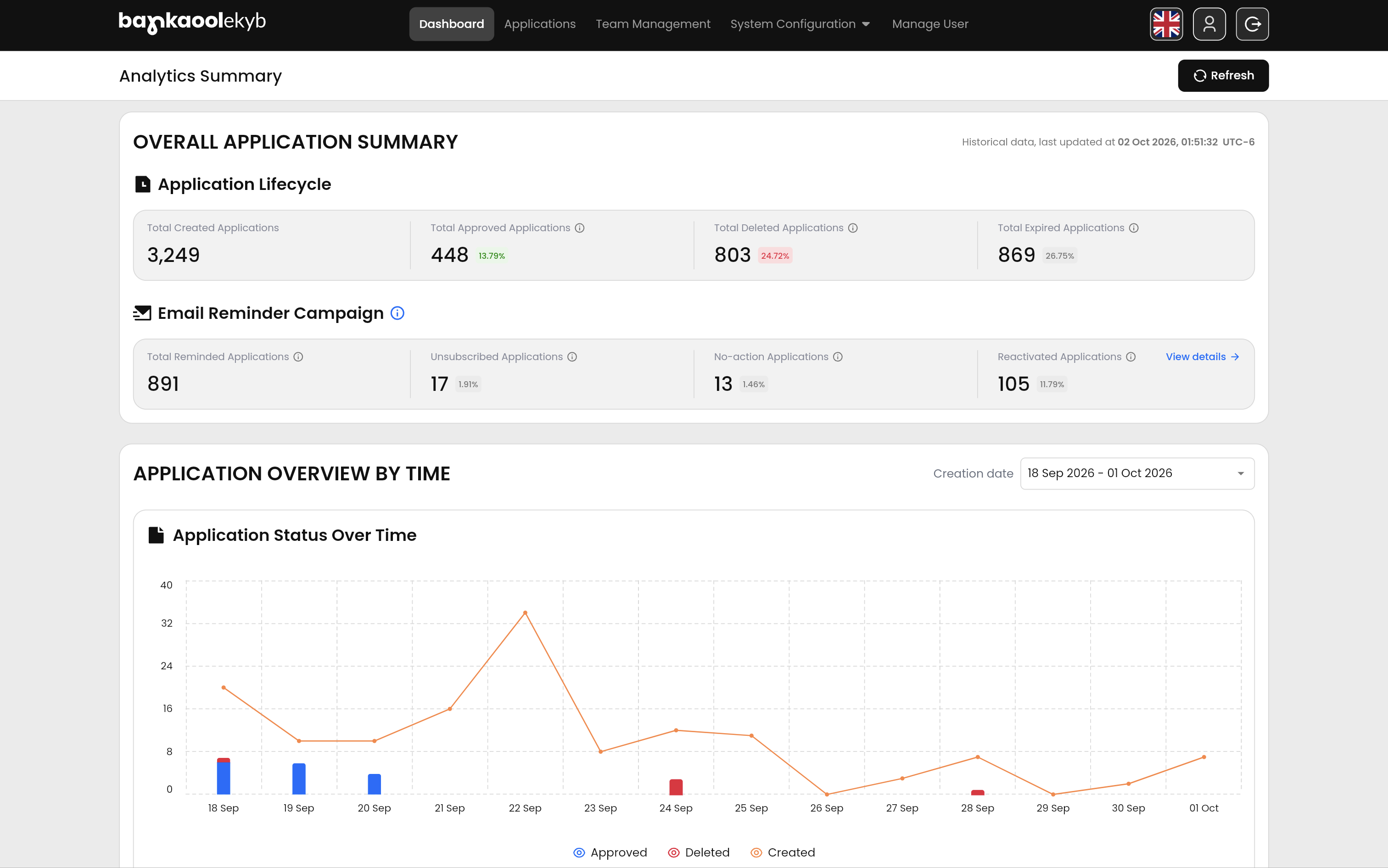Click the bankaool ekyb logo
Screen dimensions: 1388x868
pyautogui.click(x=192, y=22)
